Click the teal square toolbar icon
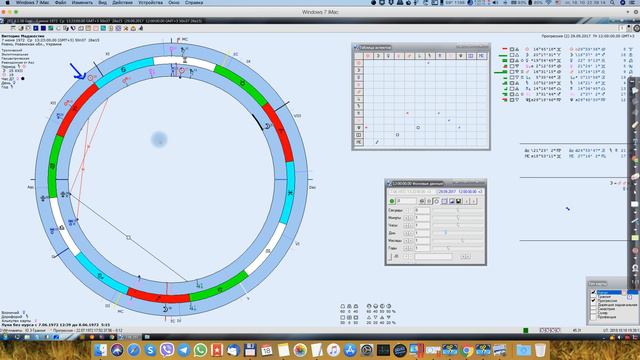The width and height of the screenshot is (640, 360). 103,28
